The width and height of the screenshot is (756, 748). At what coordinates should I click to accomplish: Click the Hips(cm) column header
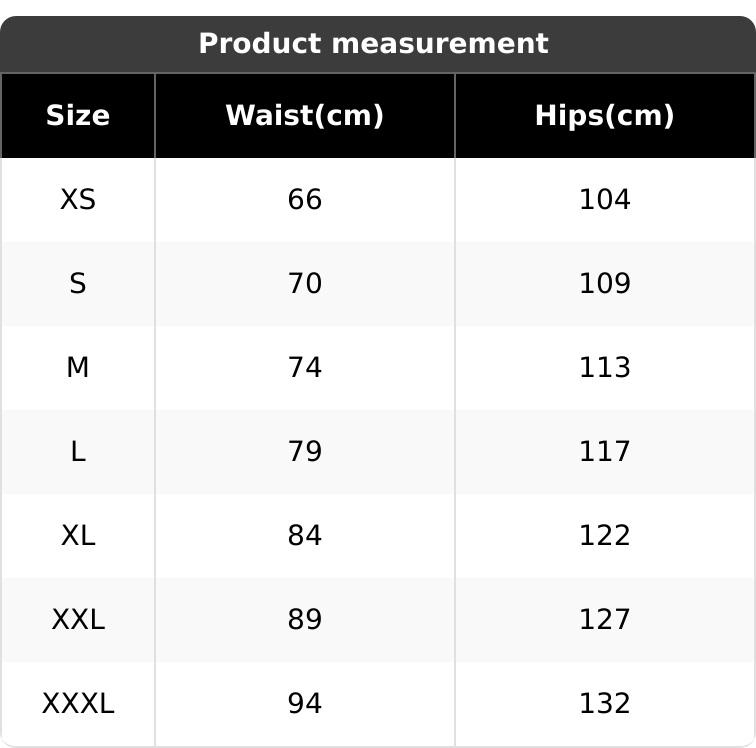tap(605, 116)
